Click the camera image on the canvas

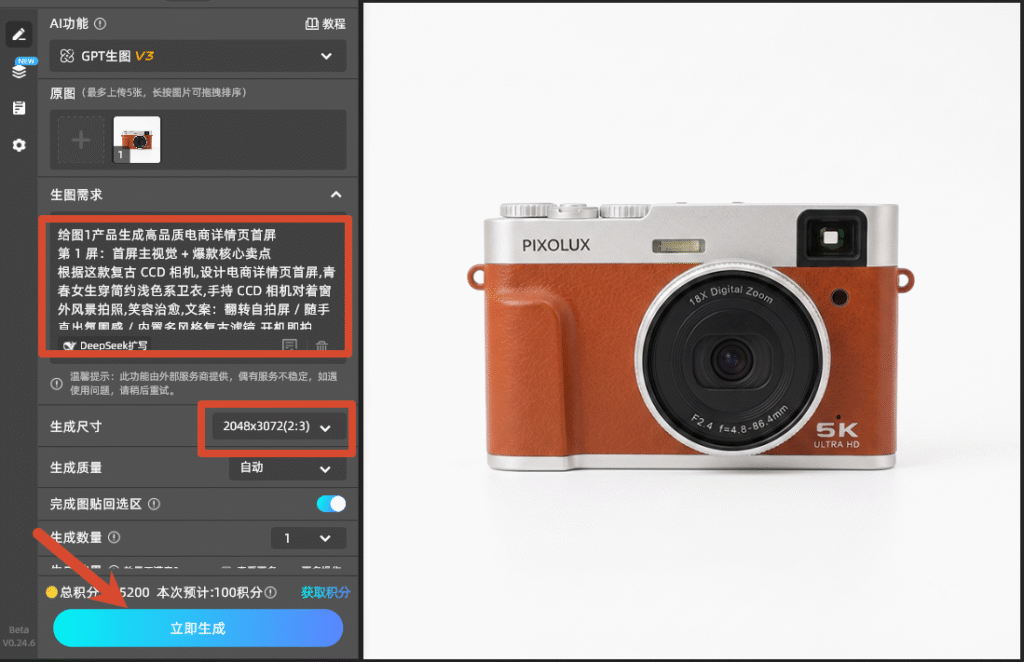[x=690, y=336]
